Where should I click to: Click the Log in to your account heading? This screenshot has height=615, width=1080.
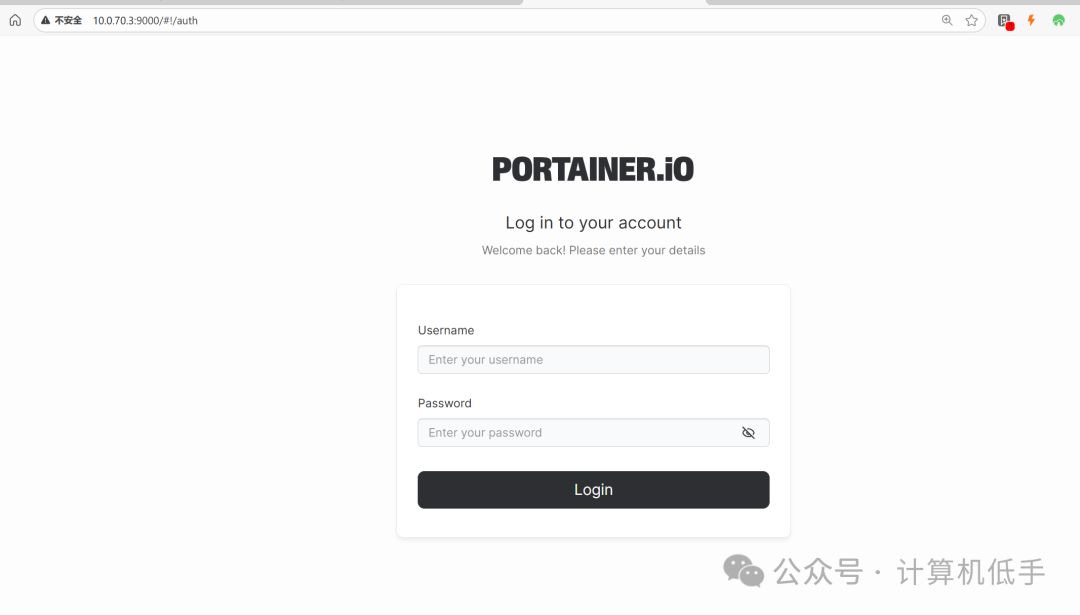[593, 223]
